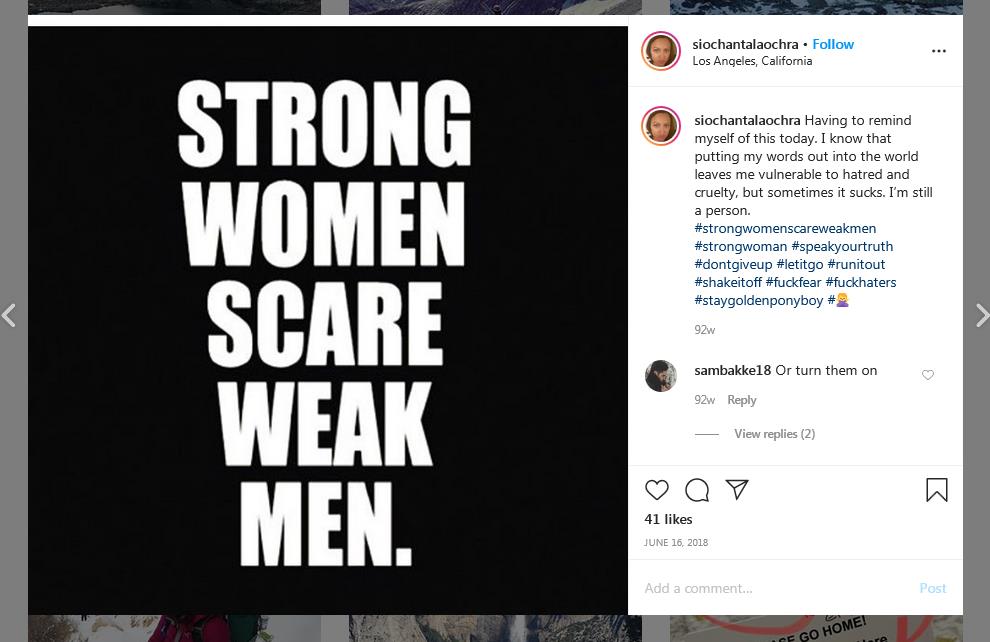The height and width of the screenshot is (642, 990).
Task: Go to previous post with left arrow
Action: point(8,315)
